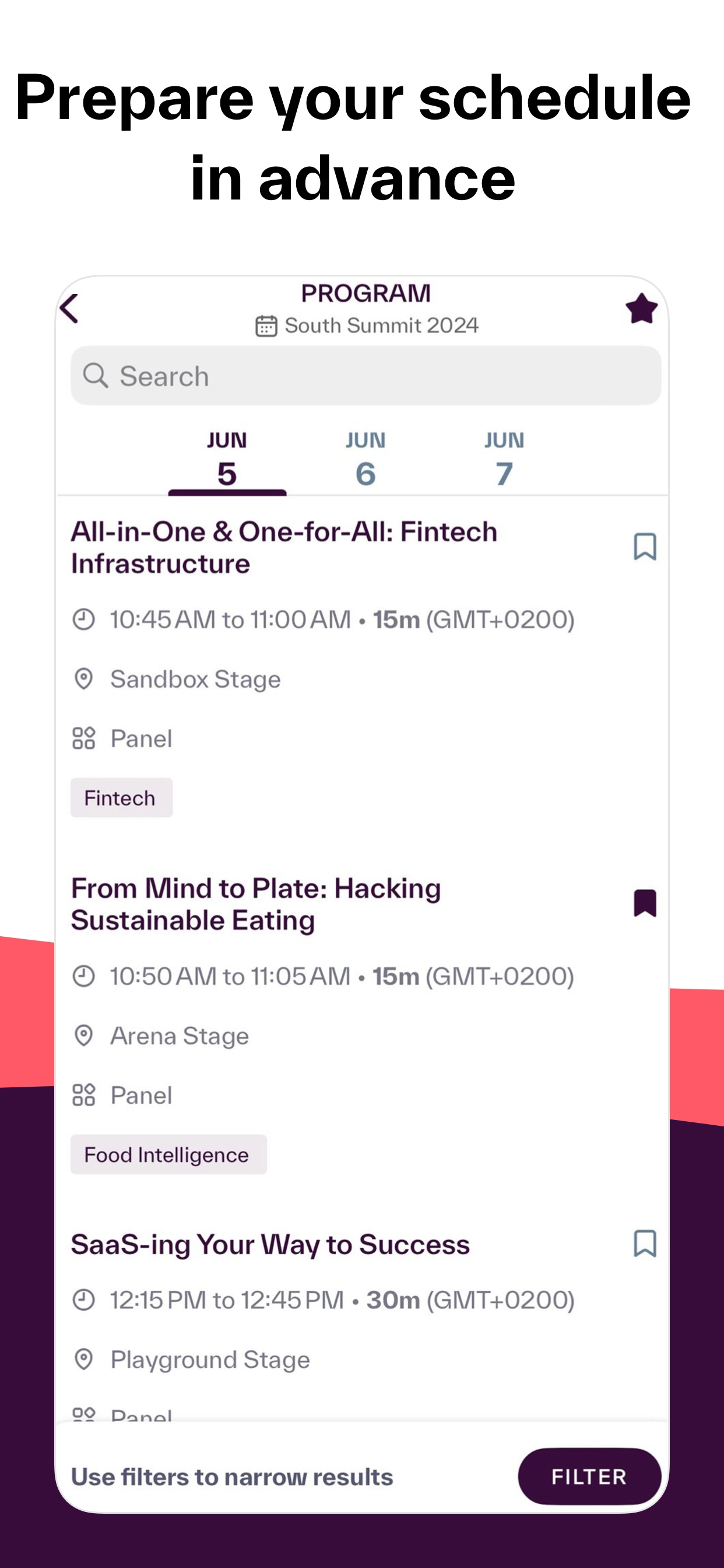The image size is (724, 1568).
Task: Select the Jun 5 tab
Action: pyautogui.click(x=227, y=460)
